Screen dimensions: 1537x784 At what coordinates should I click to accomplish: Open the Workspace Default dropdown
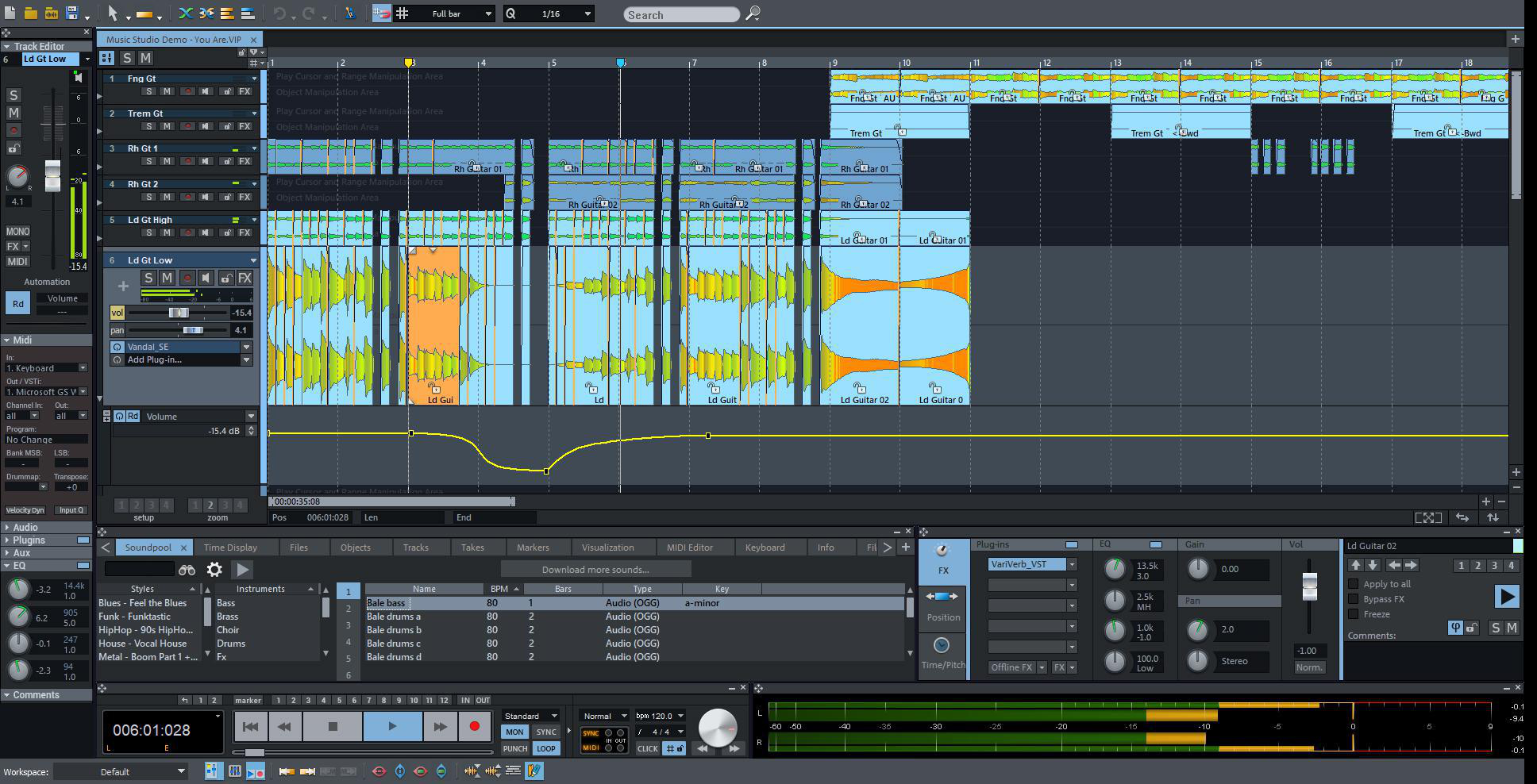tap(119, 771)
